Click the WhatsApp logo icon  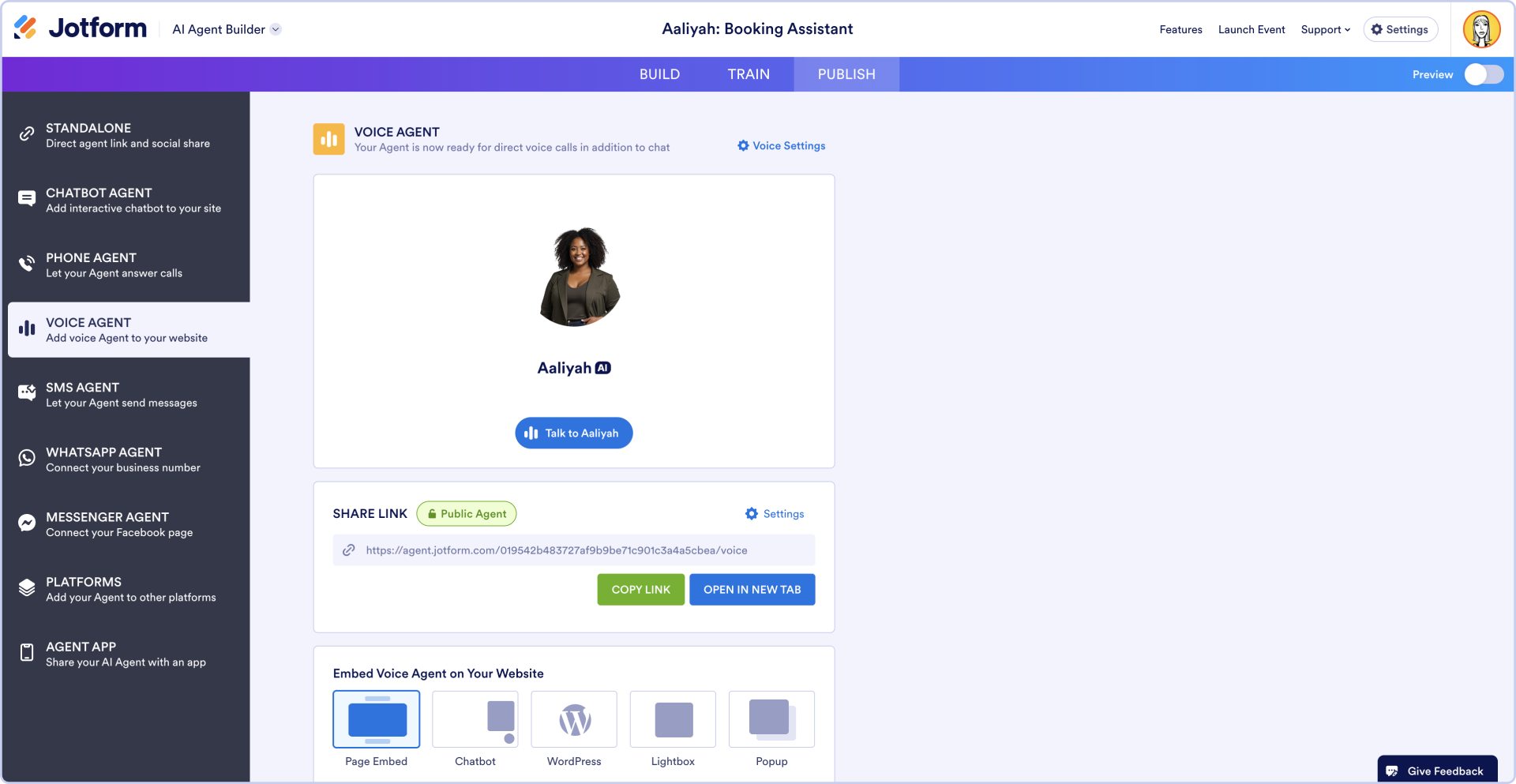(27, 458)
